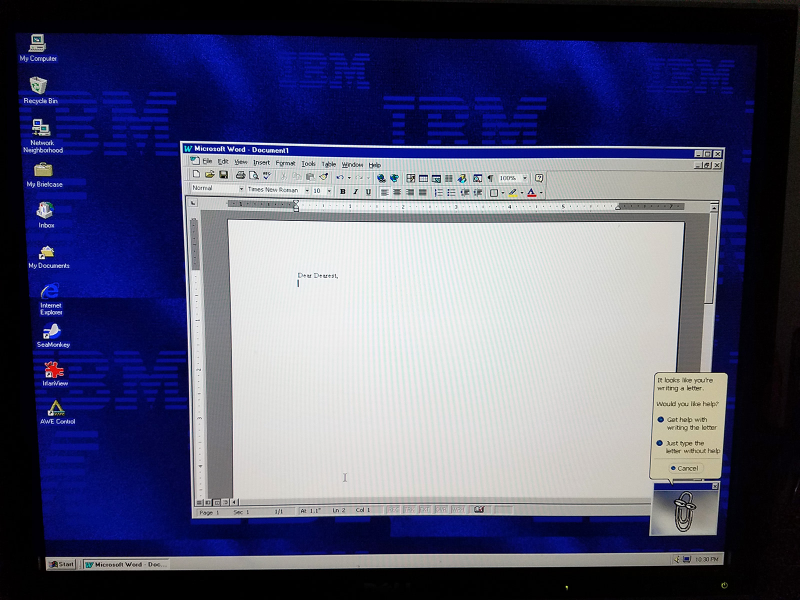Toggle Underline formatting
Image resolution: width=800 pixels, height=600 pixels.
(368, 192)
